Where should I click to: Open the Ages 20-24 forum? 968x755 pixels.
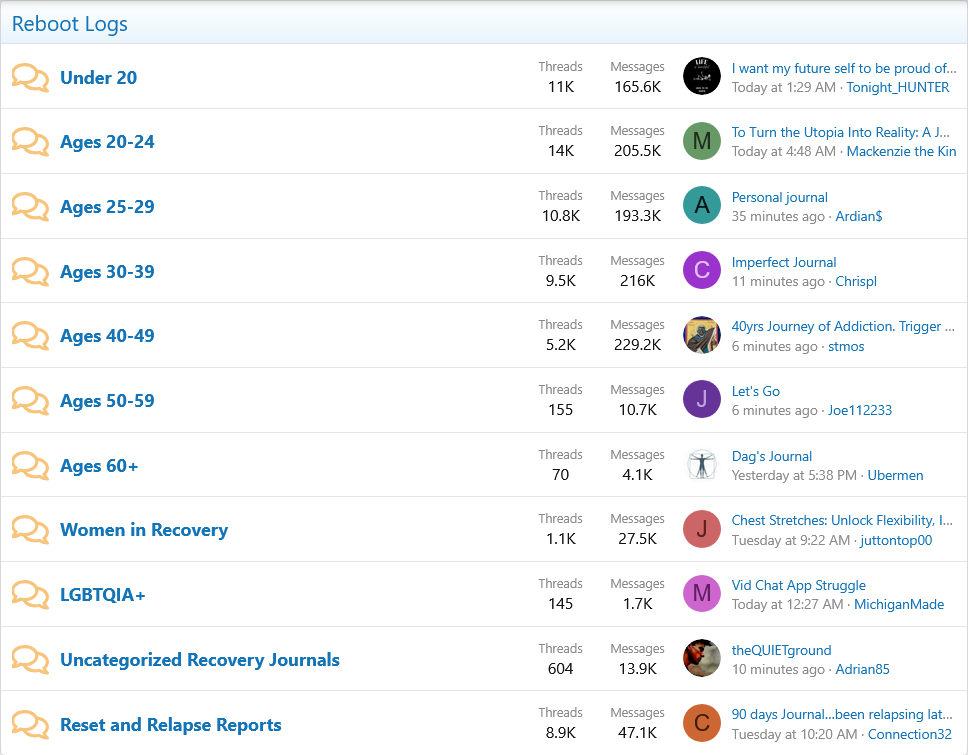coord(107,142)
